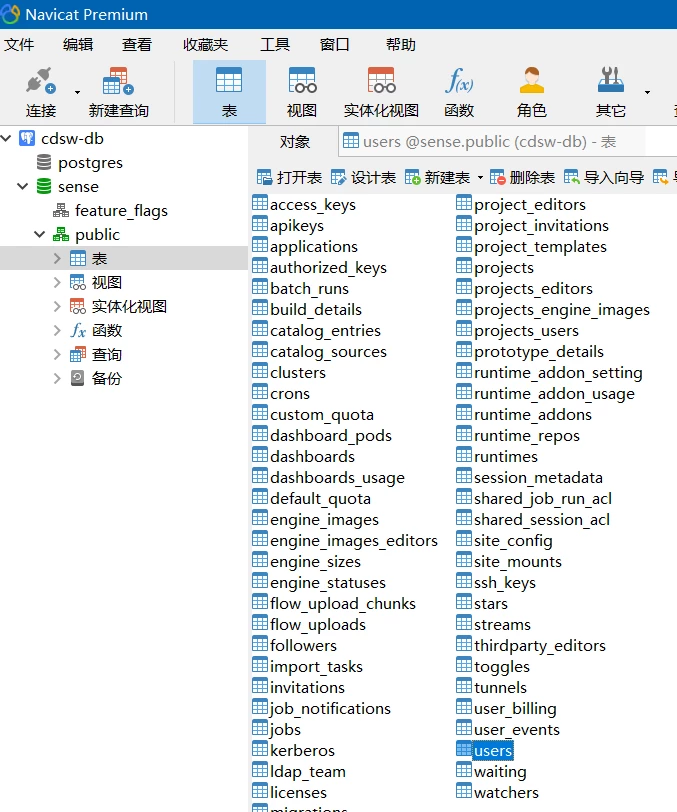Open the 文件 menu
677x812 pixels.
(19, 45)
